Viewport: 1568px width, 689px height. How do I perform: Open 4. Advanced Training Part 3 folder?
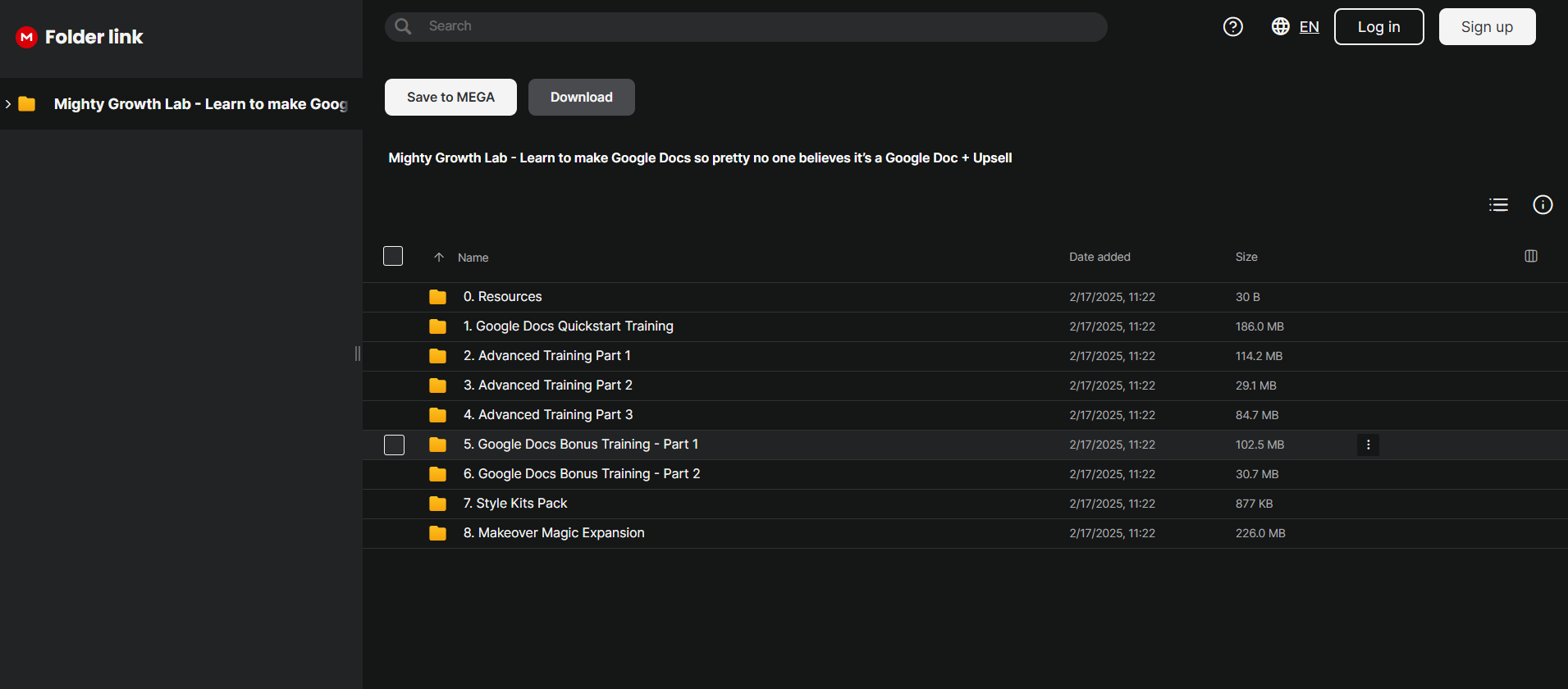point(548,415)
